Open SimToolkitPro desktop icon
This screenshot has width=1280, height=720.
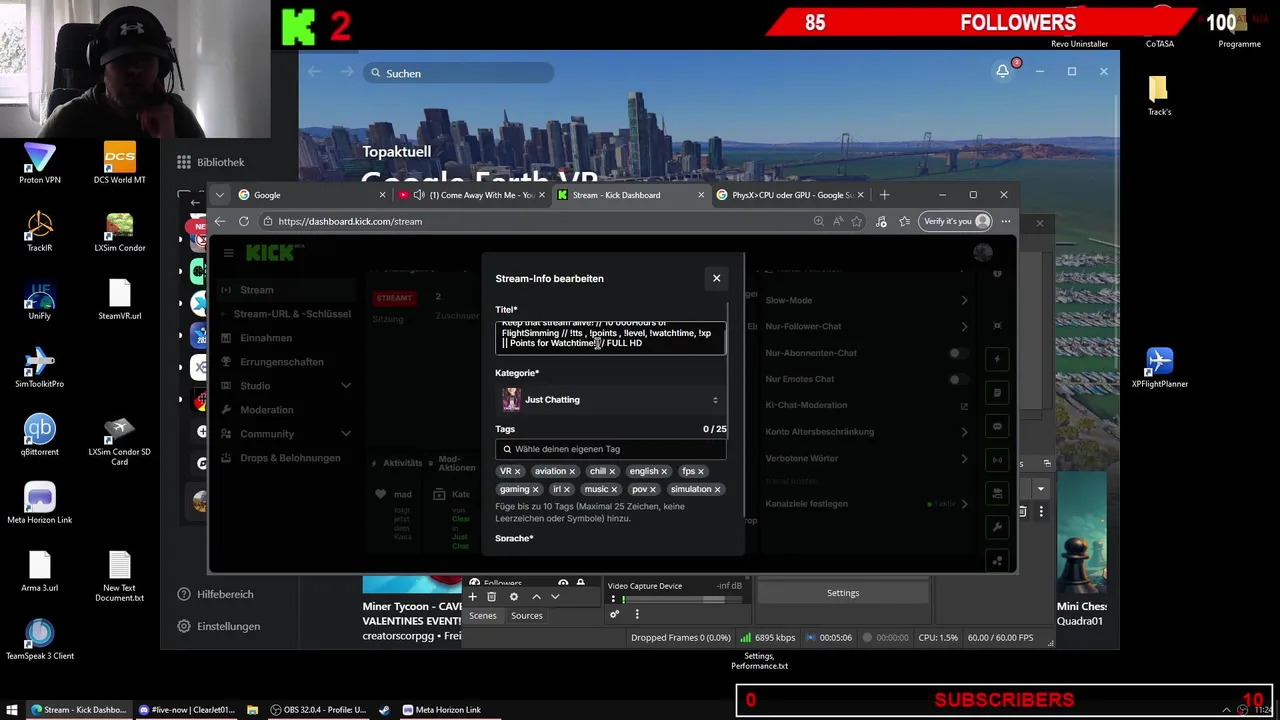point(40,367)
